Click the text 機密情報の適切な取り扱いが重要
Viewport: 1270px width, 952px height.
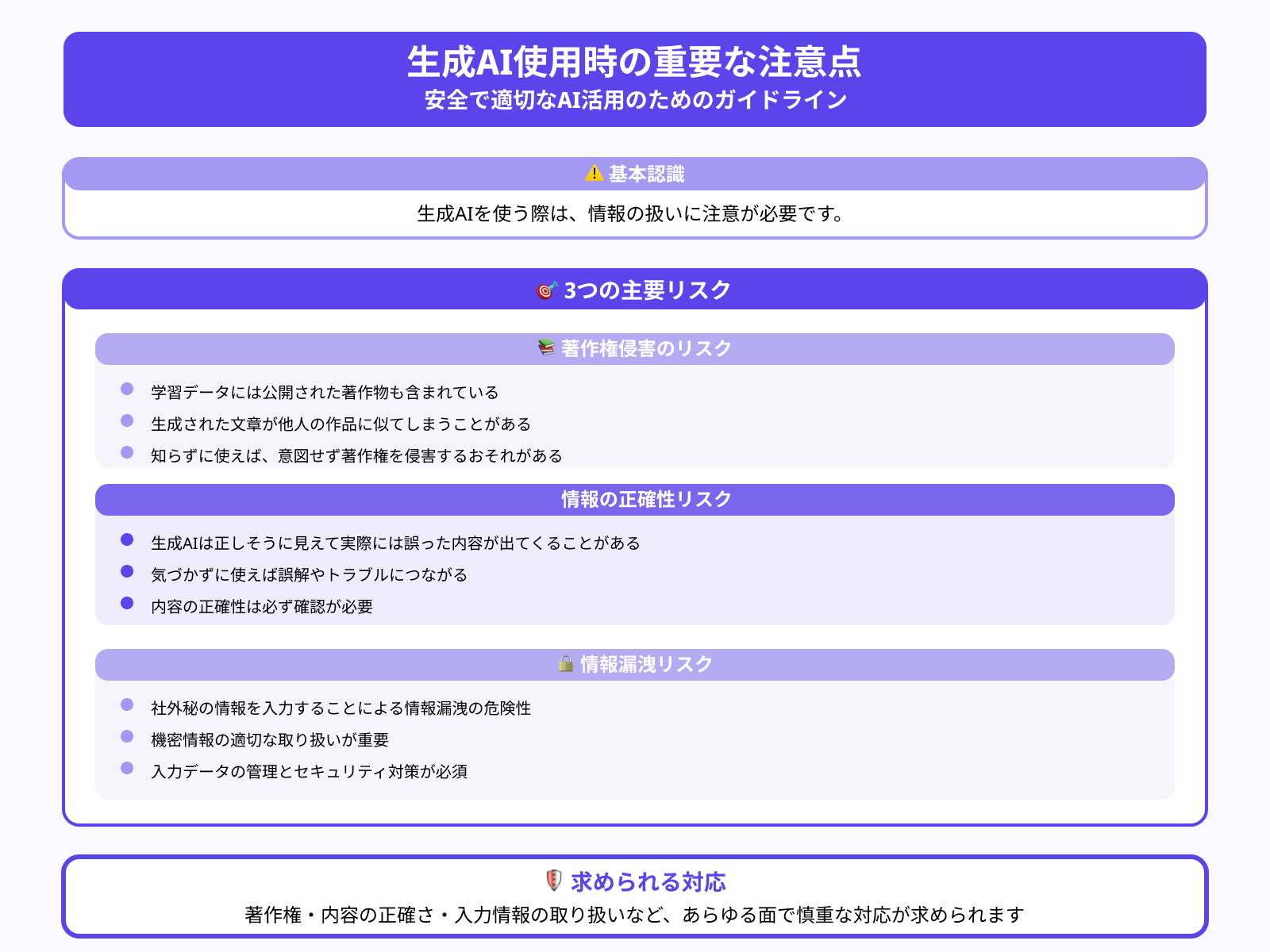pyautogui.click(x=270, y=739)
